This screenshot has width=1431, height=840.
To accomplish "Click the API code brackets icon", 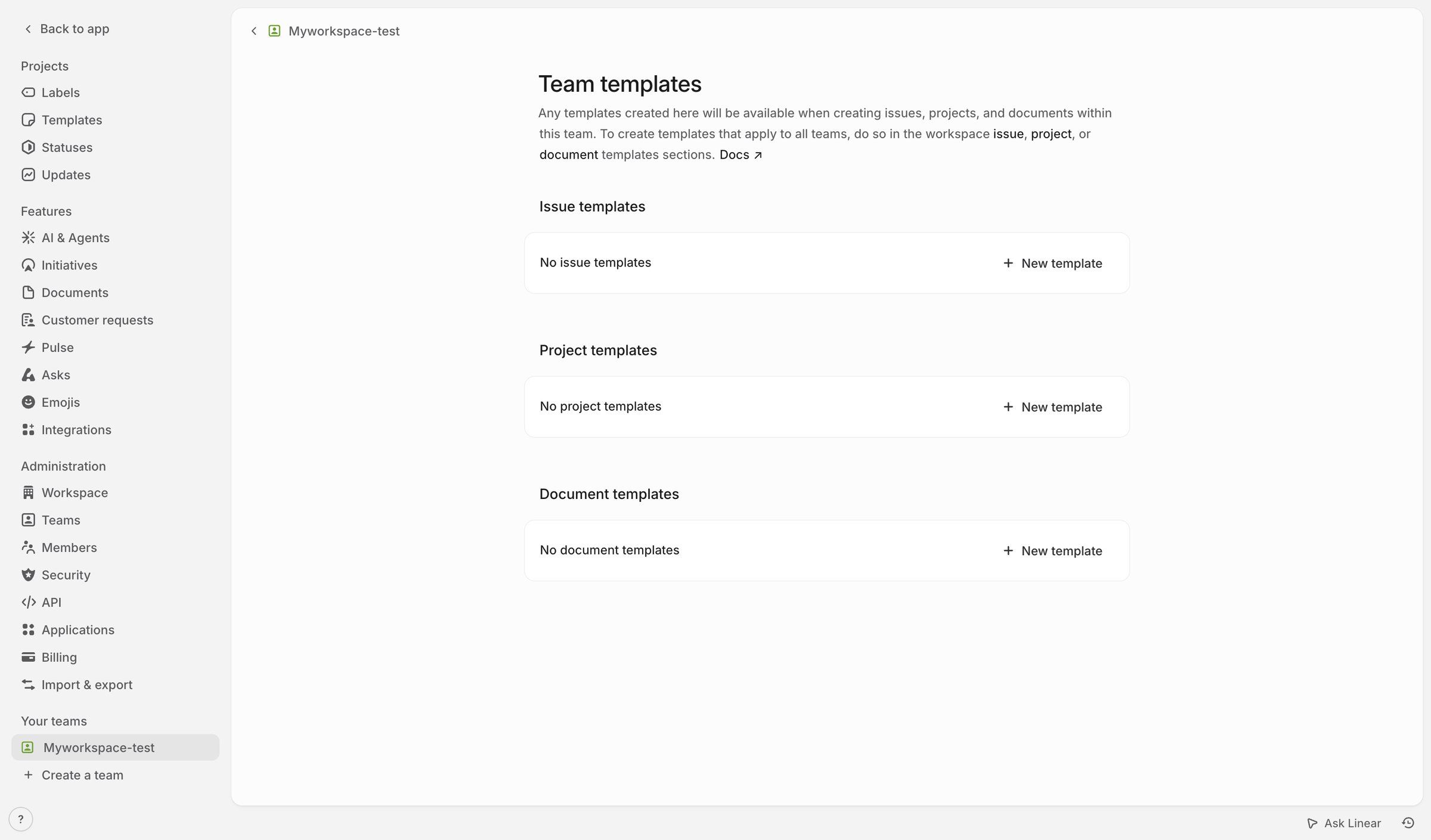I will coord(28,602).
